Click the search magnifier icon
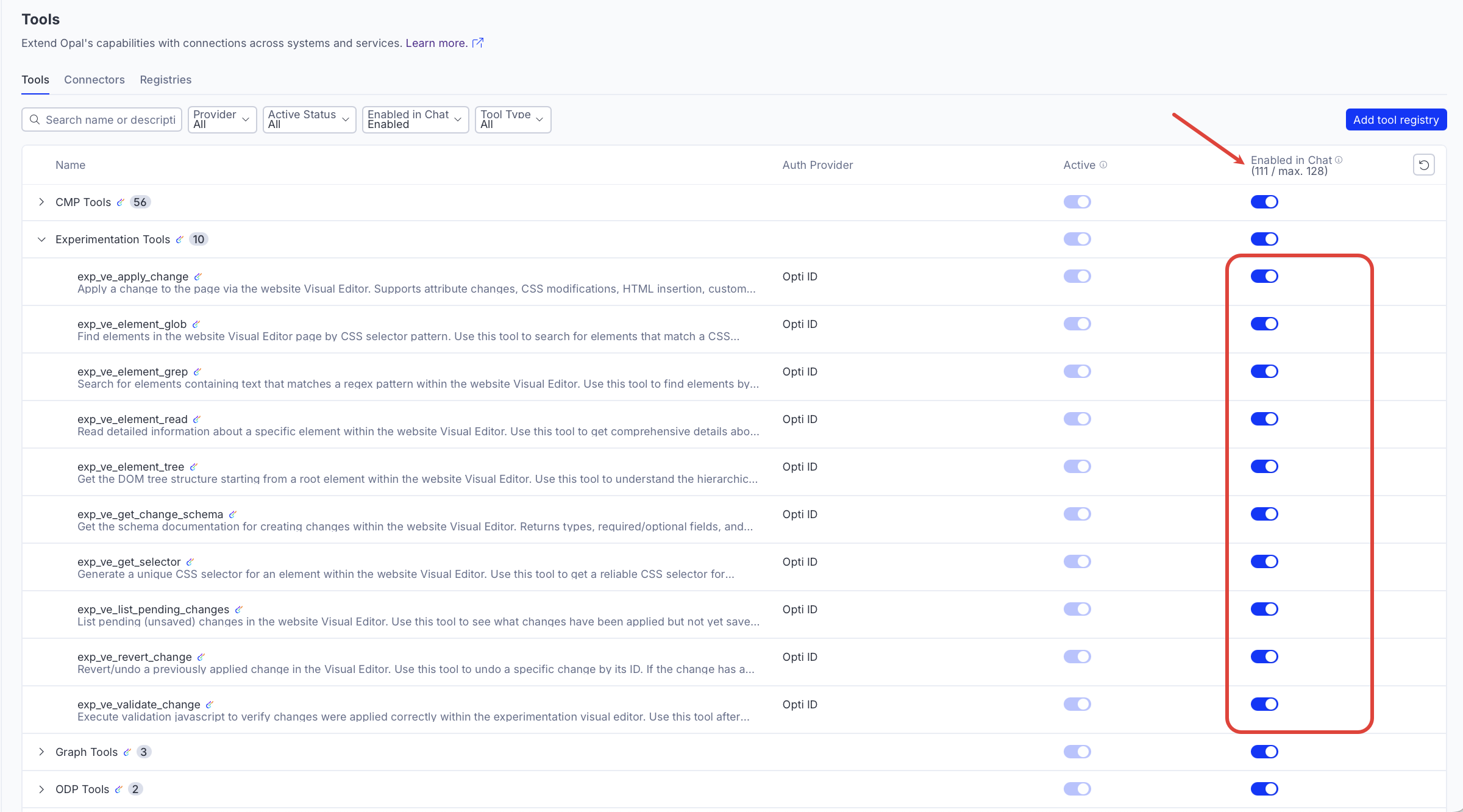1463x812 pixels. point(35,119)
